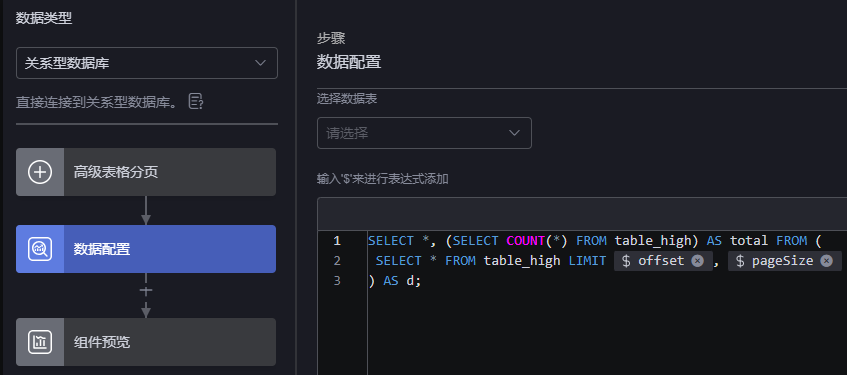
Task: Open the help document icon beside 直接连接到关系型数据库
Action: click(x=196, y=101)
